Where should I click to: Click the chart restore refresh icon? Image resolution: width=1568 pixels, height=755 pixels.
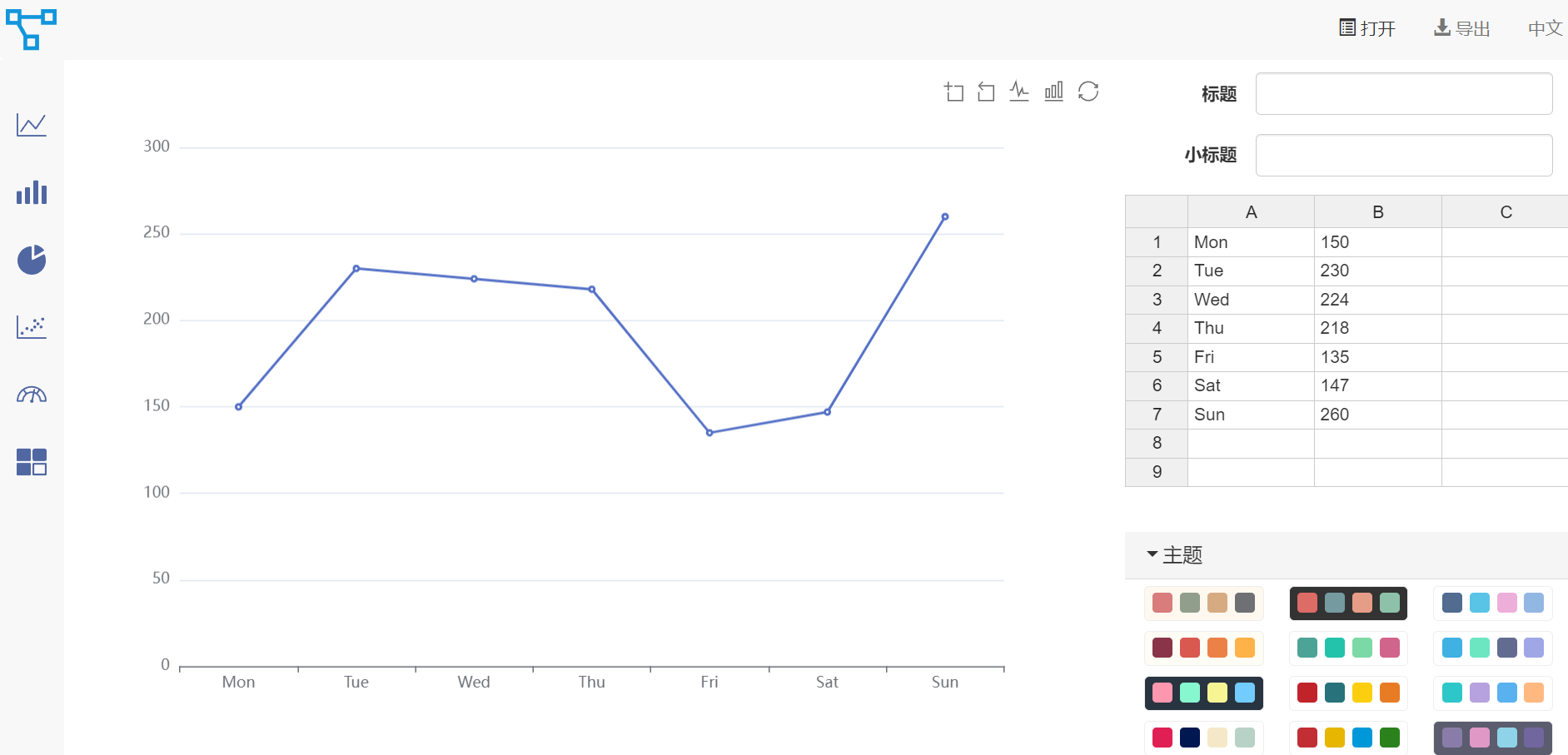tap(1088, 91)
